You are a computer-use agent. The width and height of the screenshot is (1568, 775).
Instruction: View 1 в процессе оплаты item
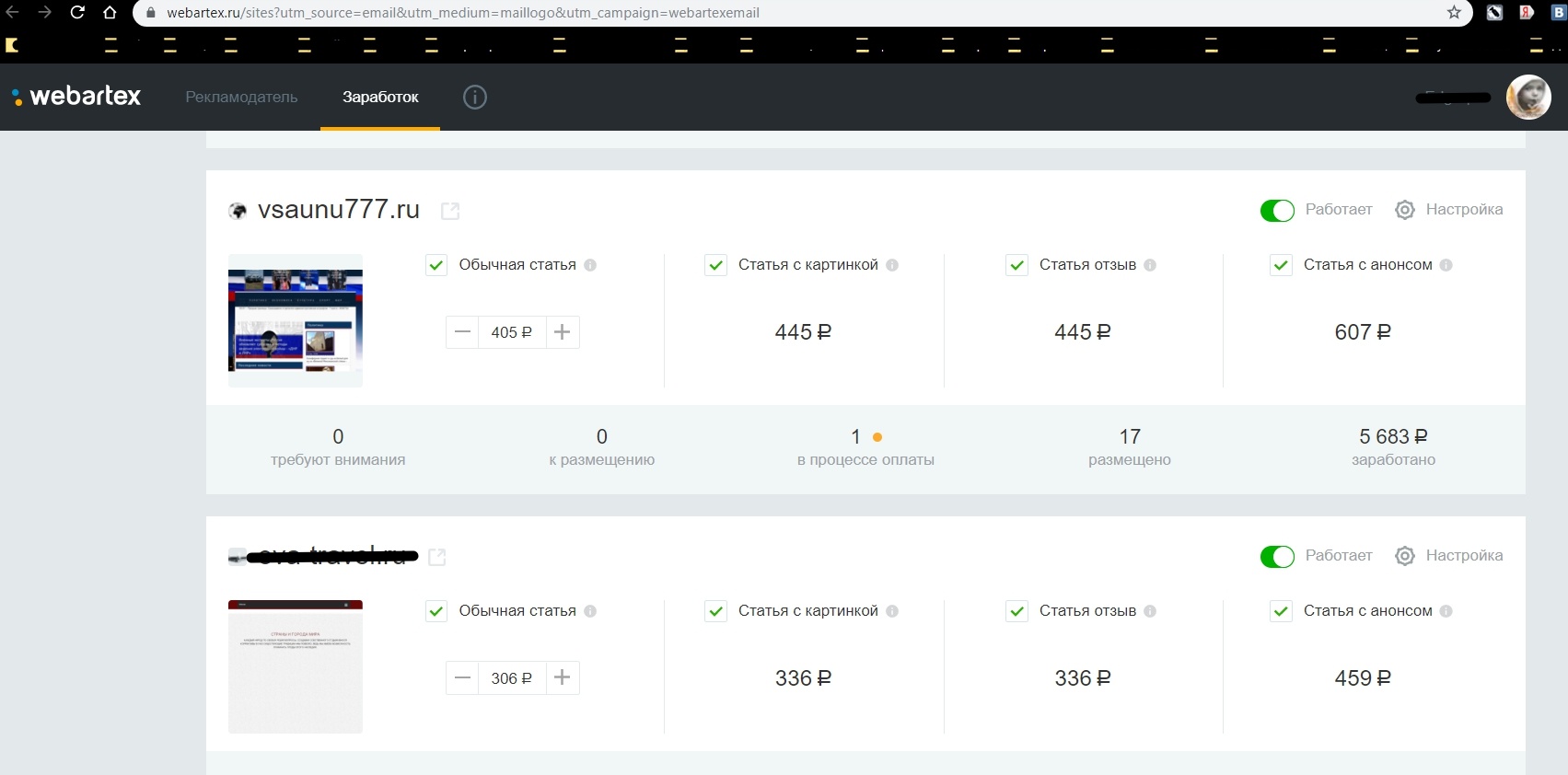pos(865,447)
